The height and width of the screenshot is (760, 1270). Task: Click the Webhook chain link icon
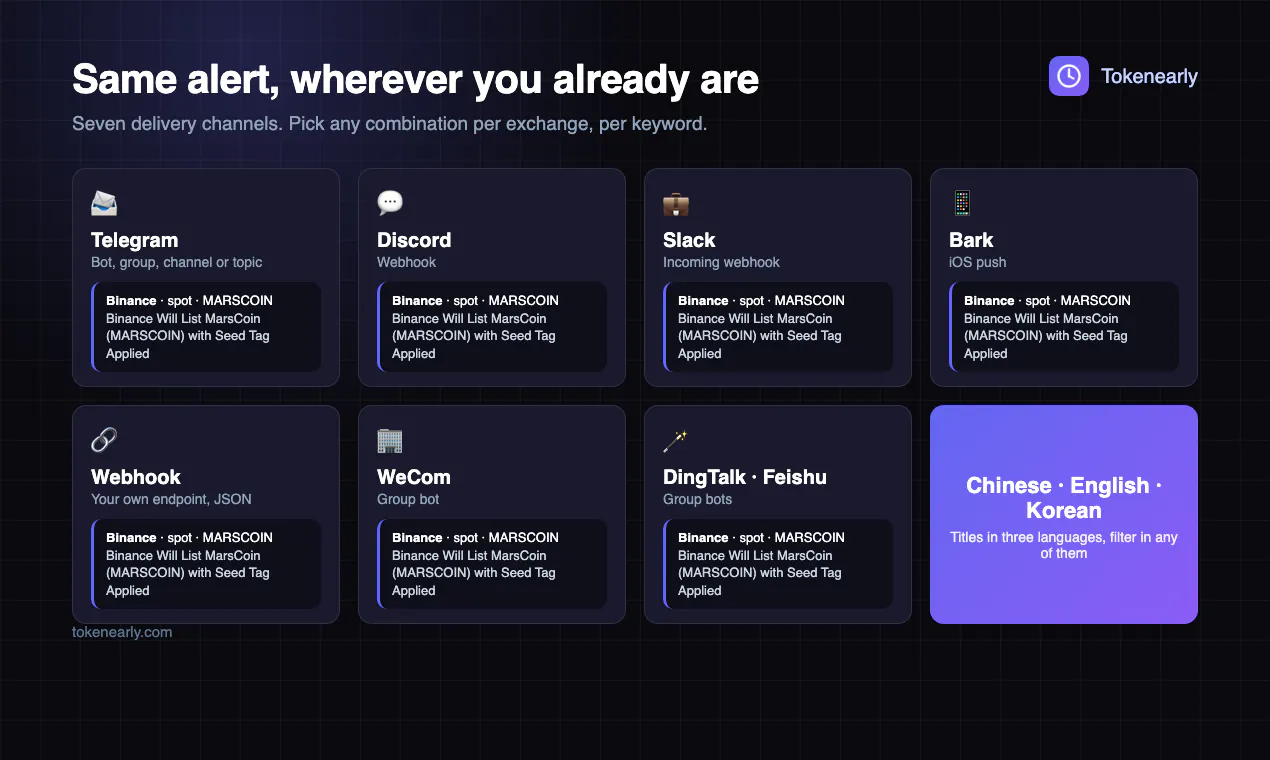pyautogui.click(x=104, y=440)
